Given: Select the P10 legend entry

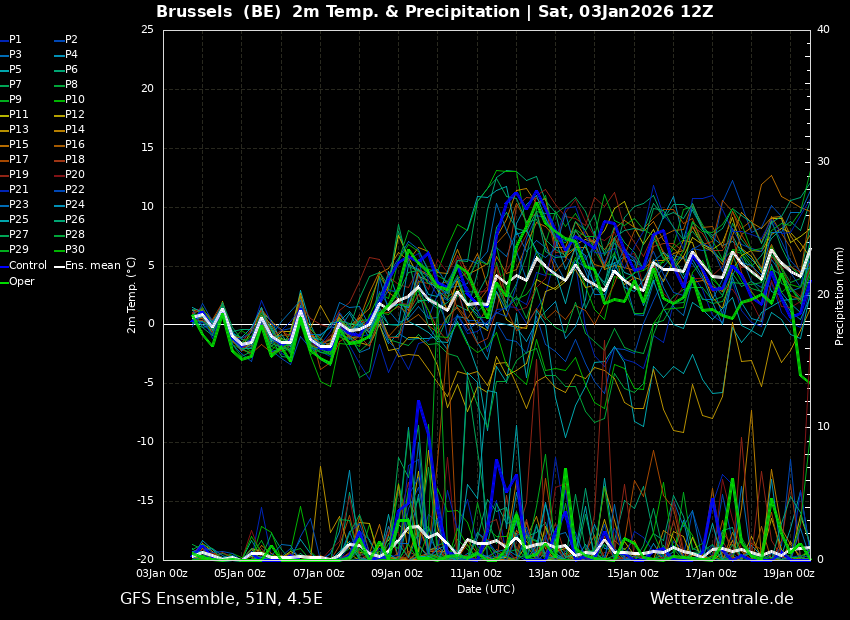Looking at the screenshot, I should pyautogui.click(x=69, y=100).
